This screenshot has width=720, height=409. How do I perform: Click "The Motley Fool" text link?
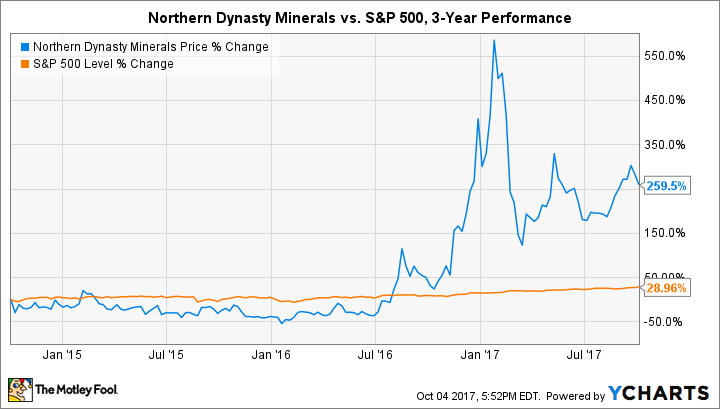(75, 389)
